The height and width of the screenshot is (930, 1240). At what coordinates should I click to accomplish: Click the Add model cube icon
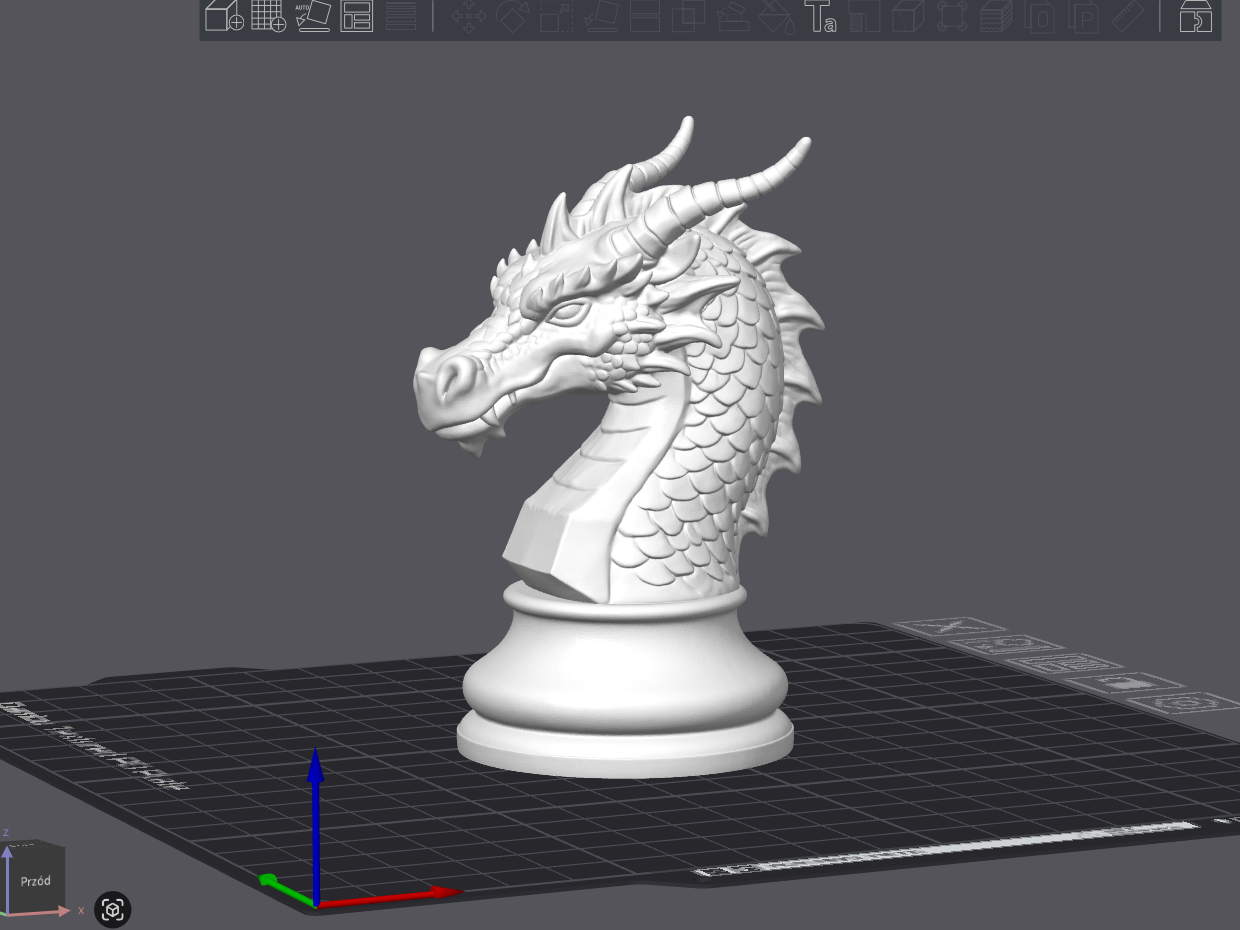tap(223, 16)
